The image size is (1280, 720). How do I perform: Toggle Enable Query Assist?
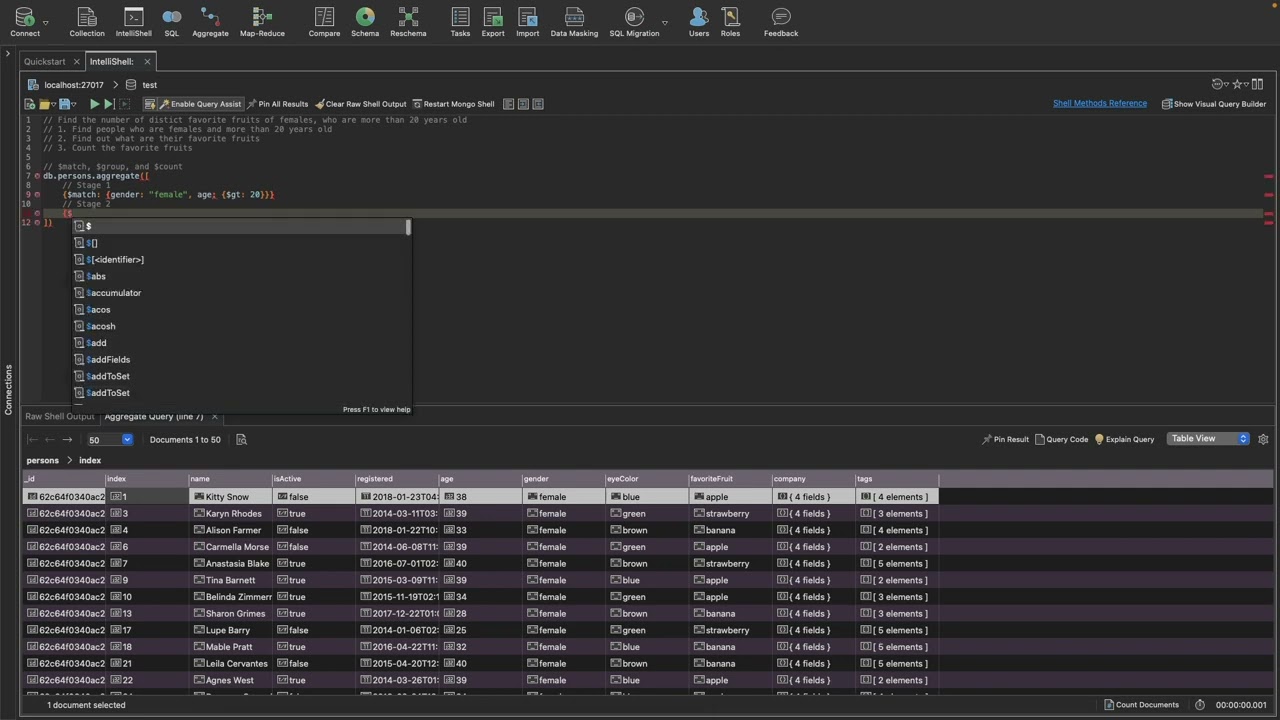[x=200, y=104]
